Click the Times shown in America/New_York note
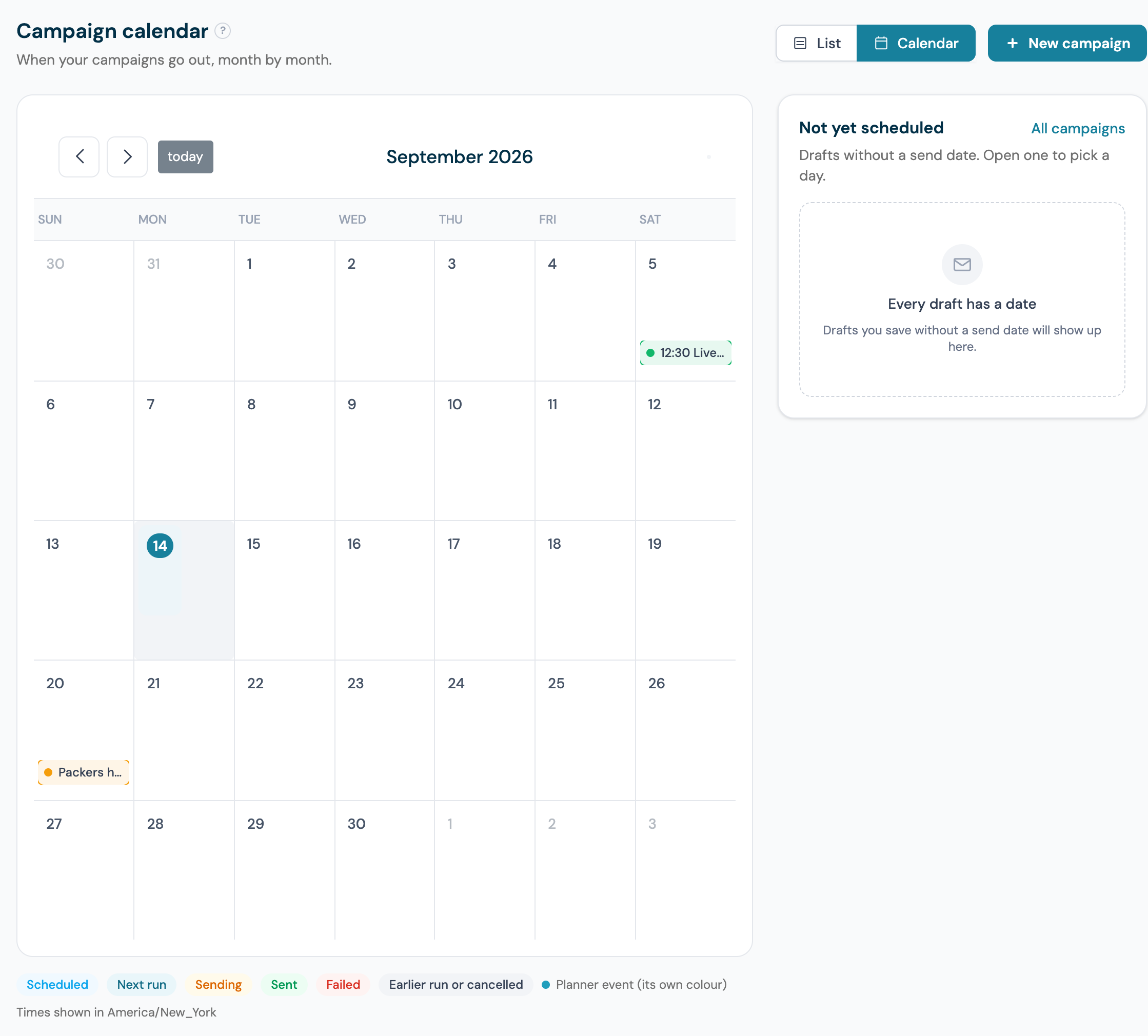 coord(116,1012)
